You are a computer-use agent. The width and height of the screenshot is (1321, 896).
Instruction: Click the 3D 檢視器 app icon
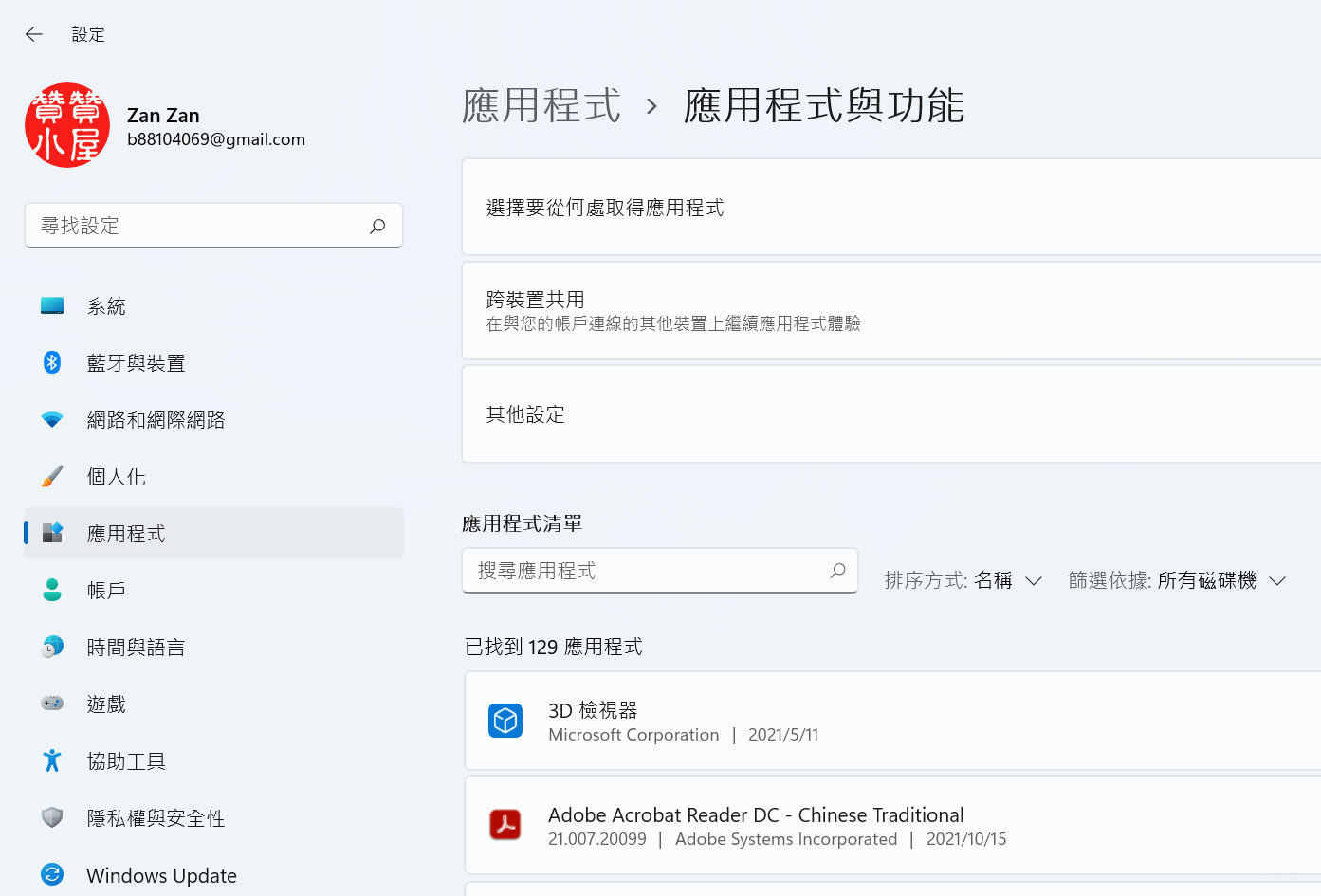[505, 721]
